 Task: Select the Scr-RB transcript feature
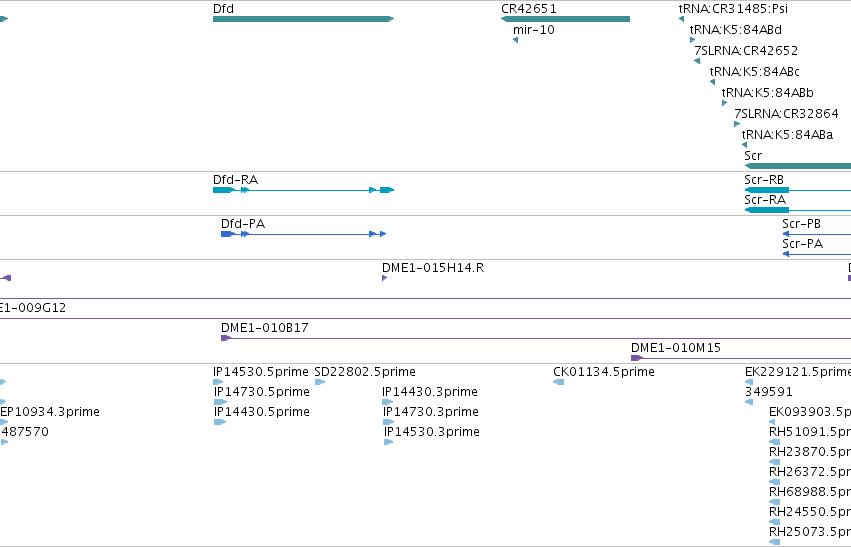click(798, 190)
